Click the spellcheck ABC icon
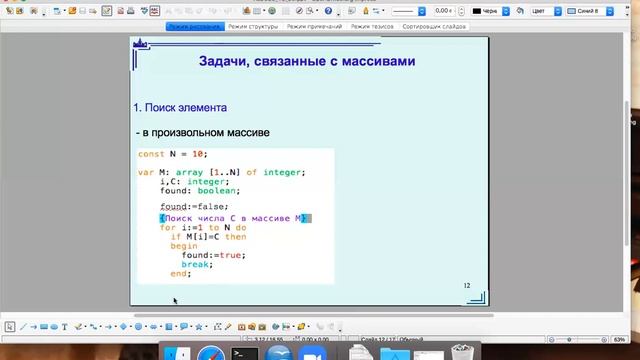 (154, 11)
